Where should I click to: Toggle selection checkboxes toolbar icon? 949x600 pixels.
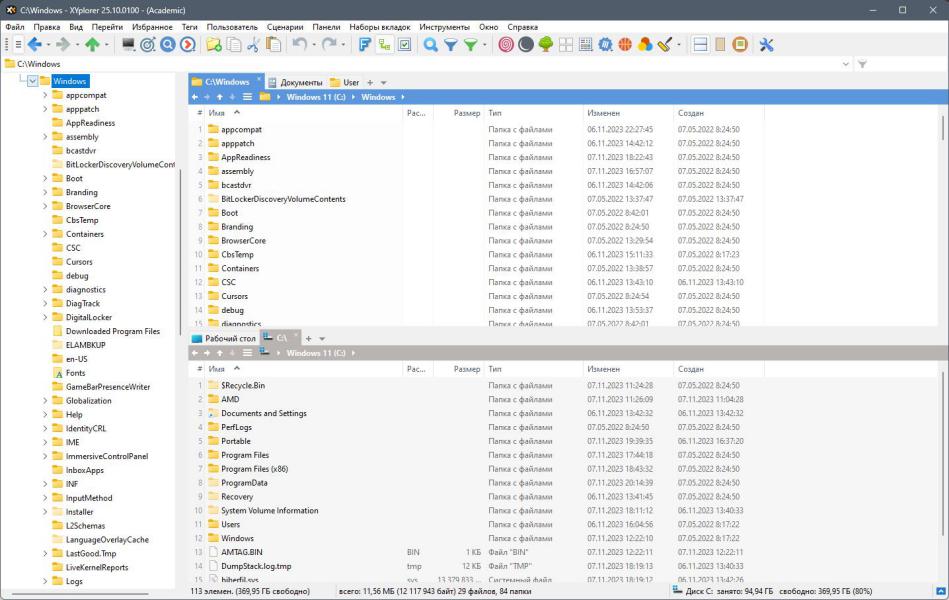click(x=405, y=44)
